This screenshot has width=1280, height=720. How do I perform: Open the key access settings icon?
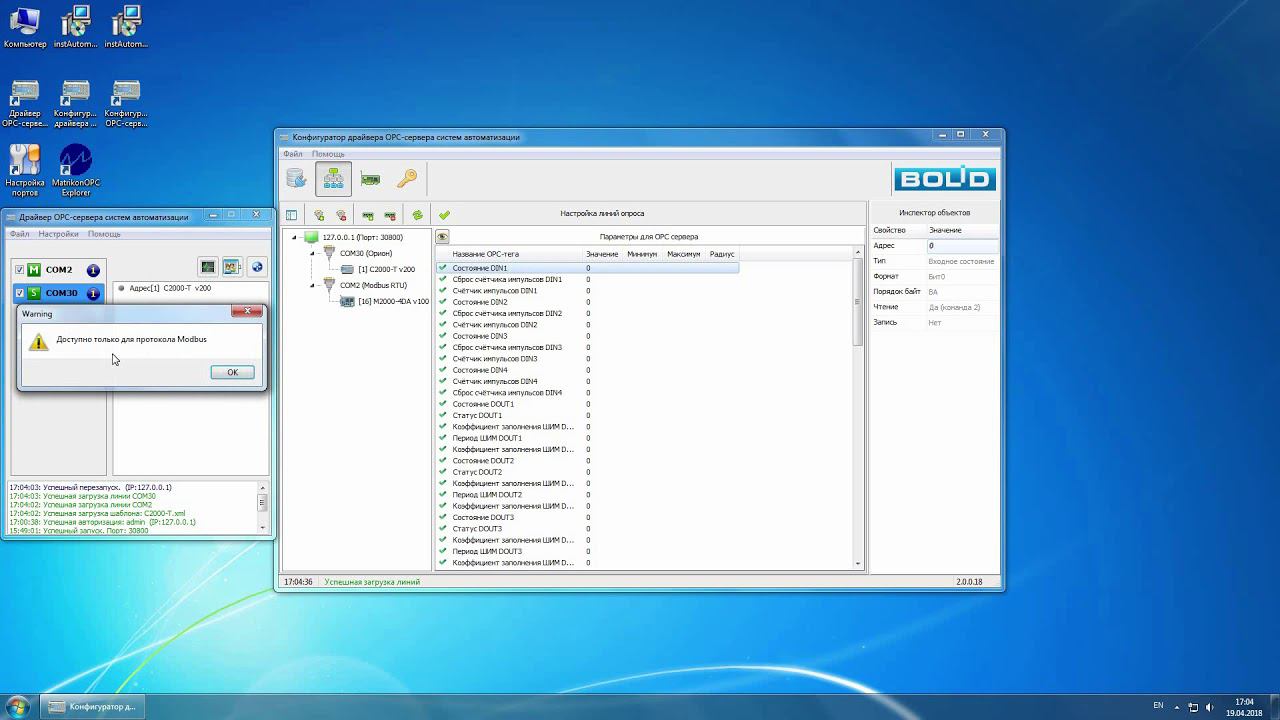407,179
